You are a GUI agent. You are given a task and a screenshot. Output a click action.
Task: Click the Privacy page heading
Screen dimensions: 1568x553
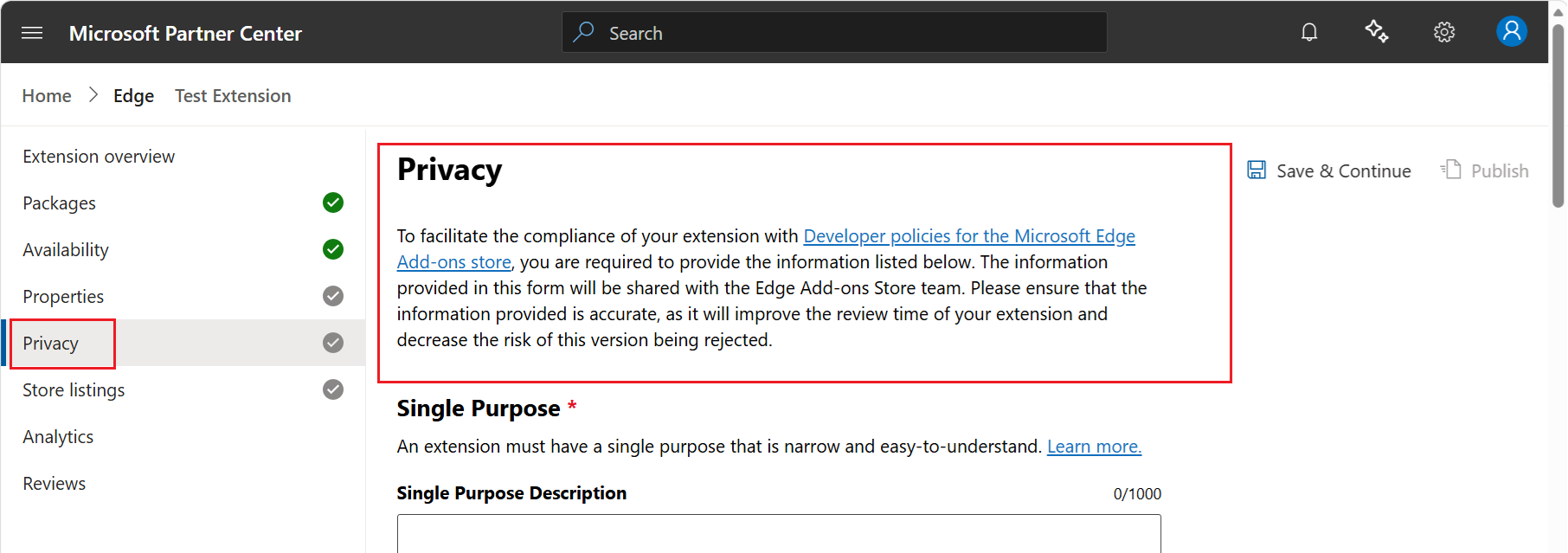point(449,170)
